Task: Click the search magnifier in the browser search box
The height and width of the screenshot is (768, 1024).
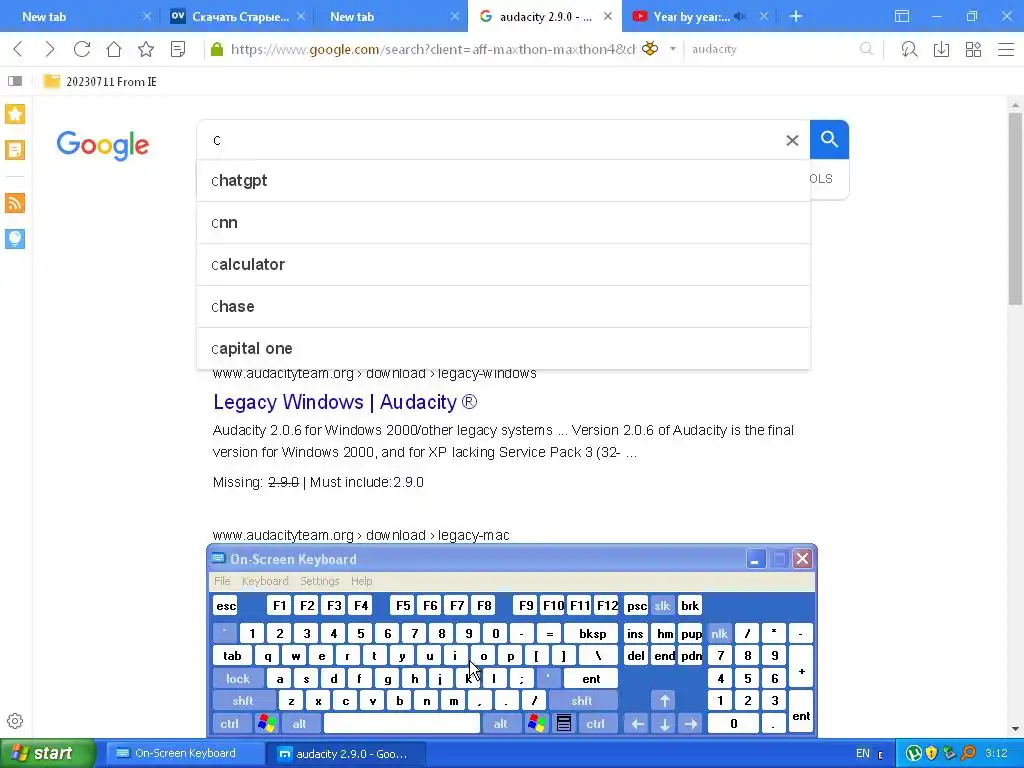Action: coord(867,49)
